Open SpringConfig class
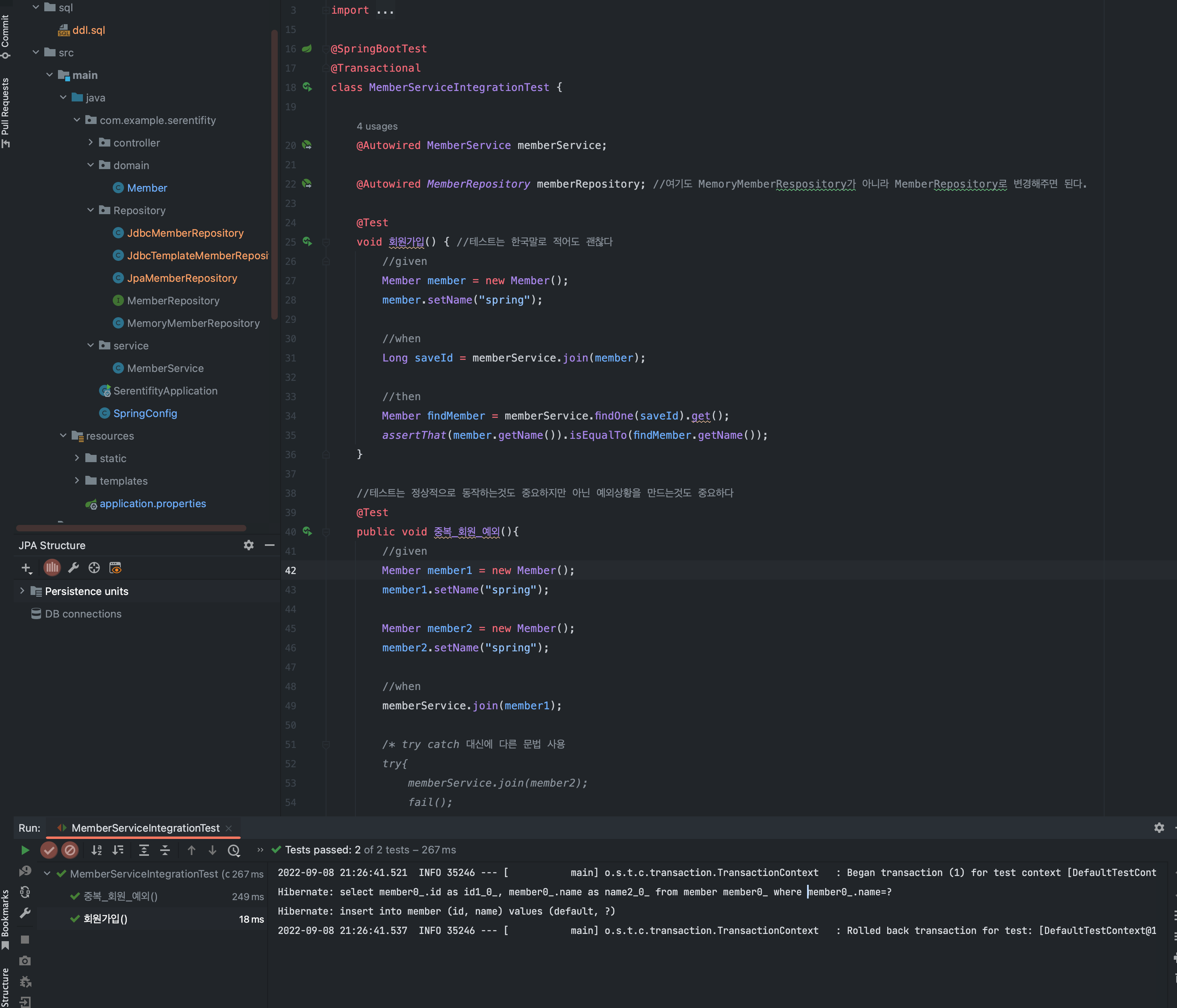 click(145, 413)
